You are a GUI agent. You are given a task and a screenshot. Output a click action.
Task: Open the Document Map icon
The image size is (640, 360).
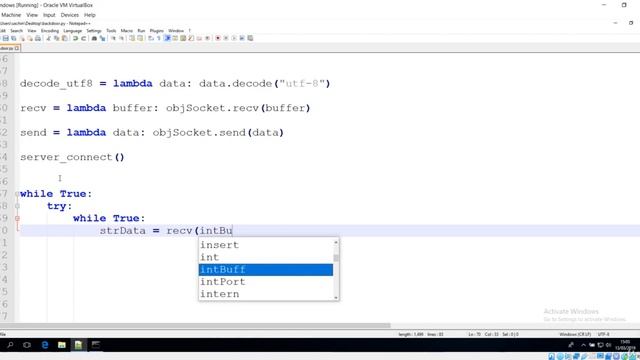pyautogui.click(x=183, y=38)
